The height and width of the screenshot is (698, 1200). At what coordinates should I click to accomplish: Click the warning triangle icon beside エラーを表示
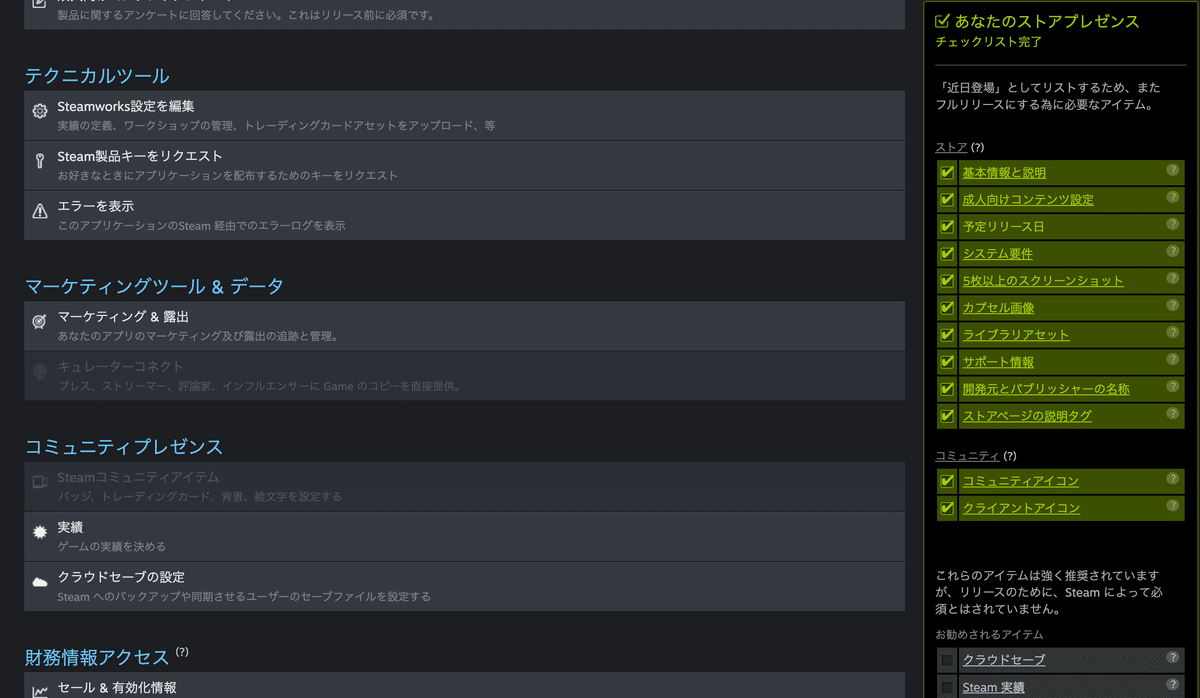pyautogui.click(x=40, y=211)
